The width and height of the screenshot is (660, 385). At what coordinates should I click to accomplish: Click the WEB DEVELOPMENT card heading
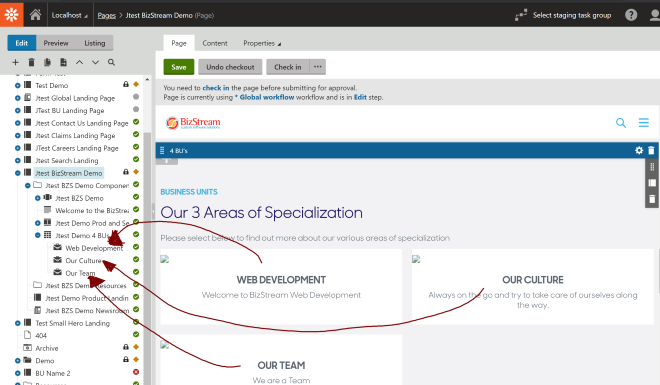tap(281, 280)
